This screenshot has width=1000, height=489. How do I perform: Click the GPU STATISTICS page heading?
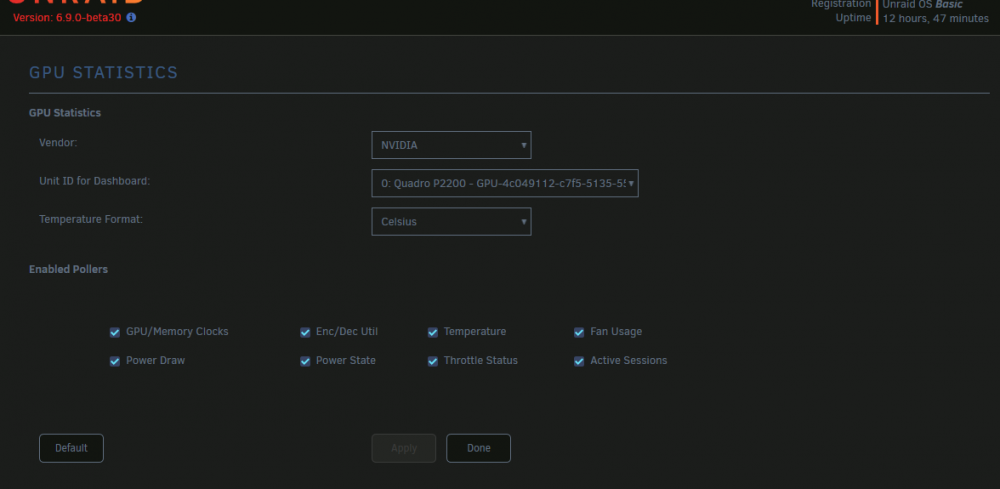103,73
